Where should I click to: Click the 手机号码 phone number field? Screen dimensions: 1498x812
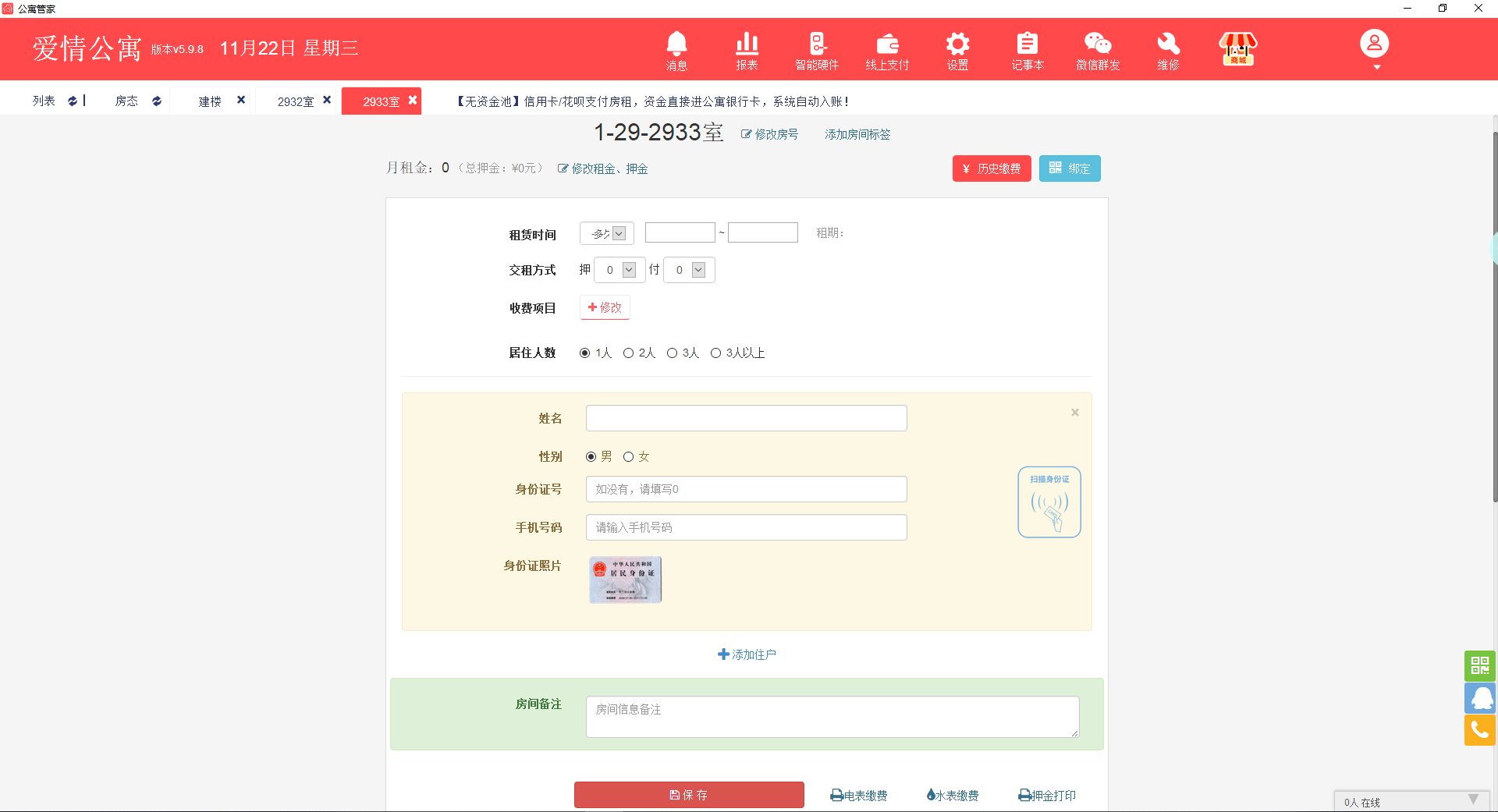(747, 527)
